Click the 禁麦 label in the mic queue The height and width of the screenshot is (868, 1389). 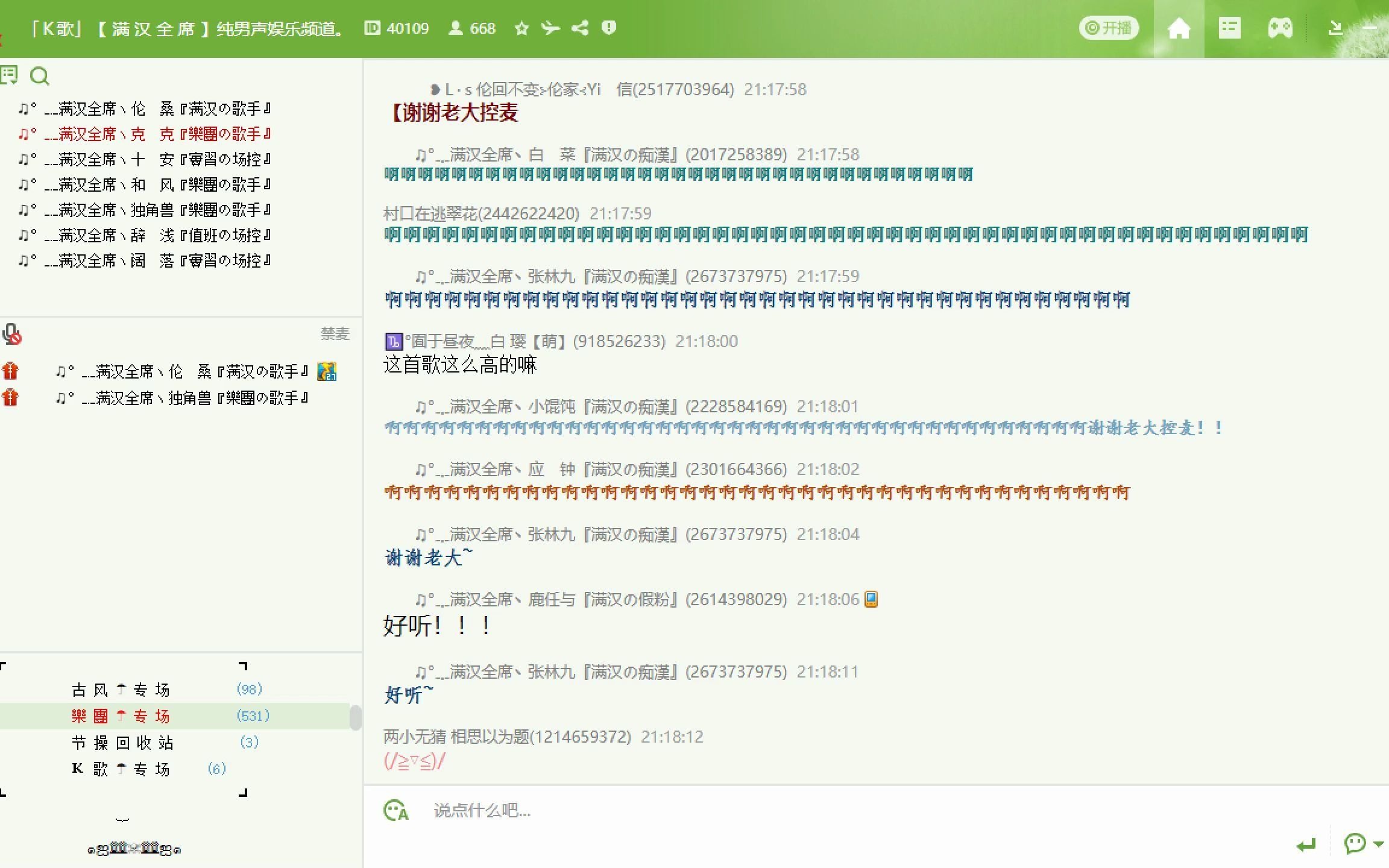click(x=335, y=333)
